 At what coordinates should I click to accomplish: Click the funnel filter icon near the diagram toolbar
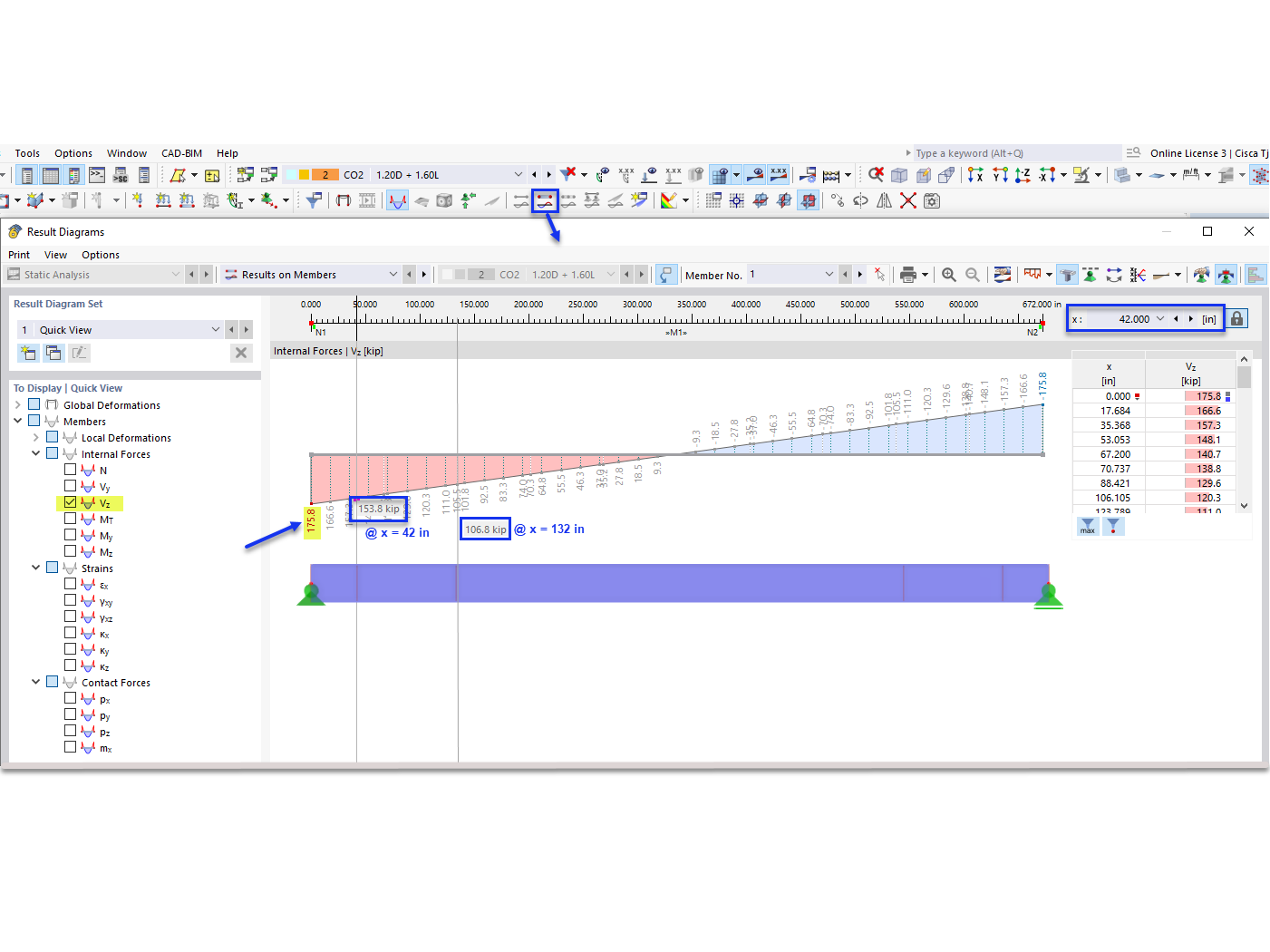[x=1114, y=526]
